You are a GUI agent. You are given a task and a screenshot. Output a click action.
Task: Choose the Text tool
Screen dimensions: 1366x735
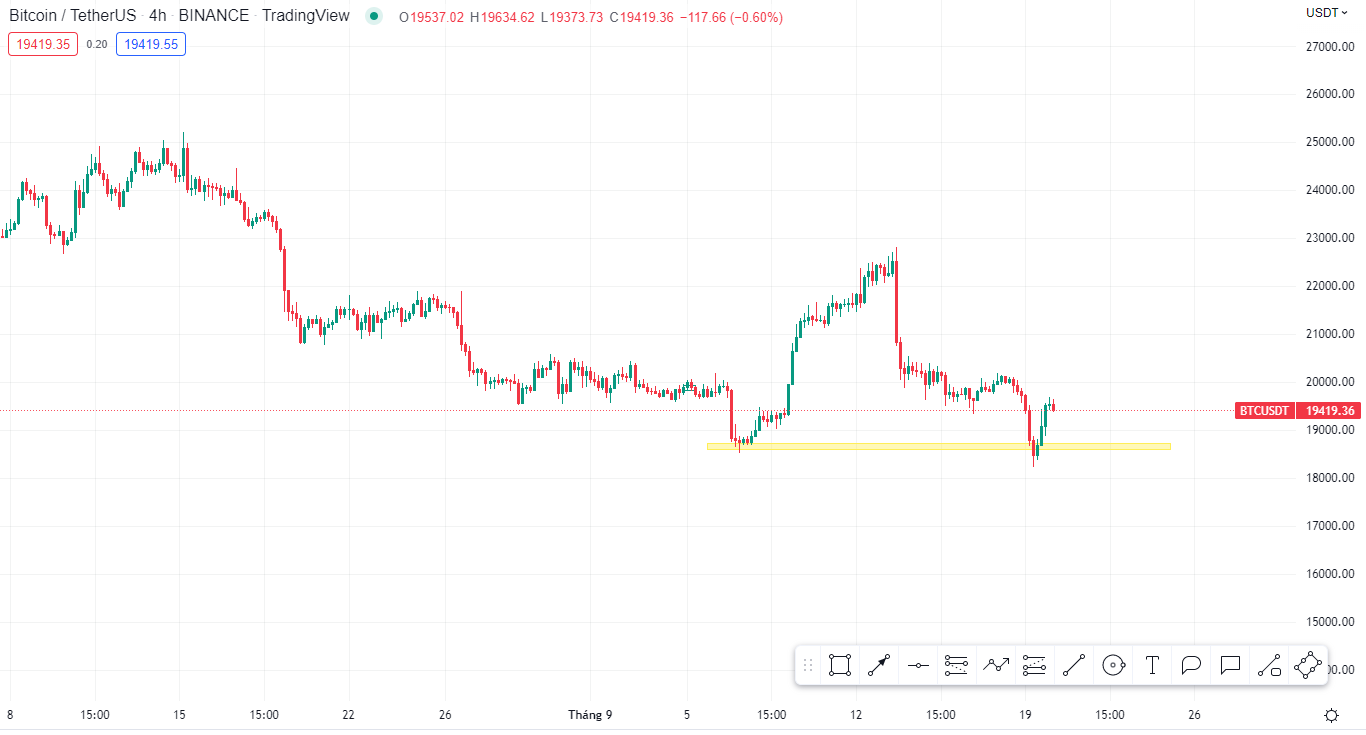point(1152,665)
